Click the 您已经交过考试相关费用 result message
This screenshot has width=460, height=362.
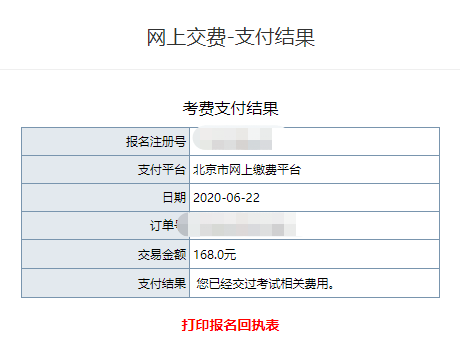click(x=265, y=284)
